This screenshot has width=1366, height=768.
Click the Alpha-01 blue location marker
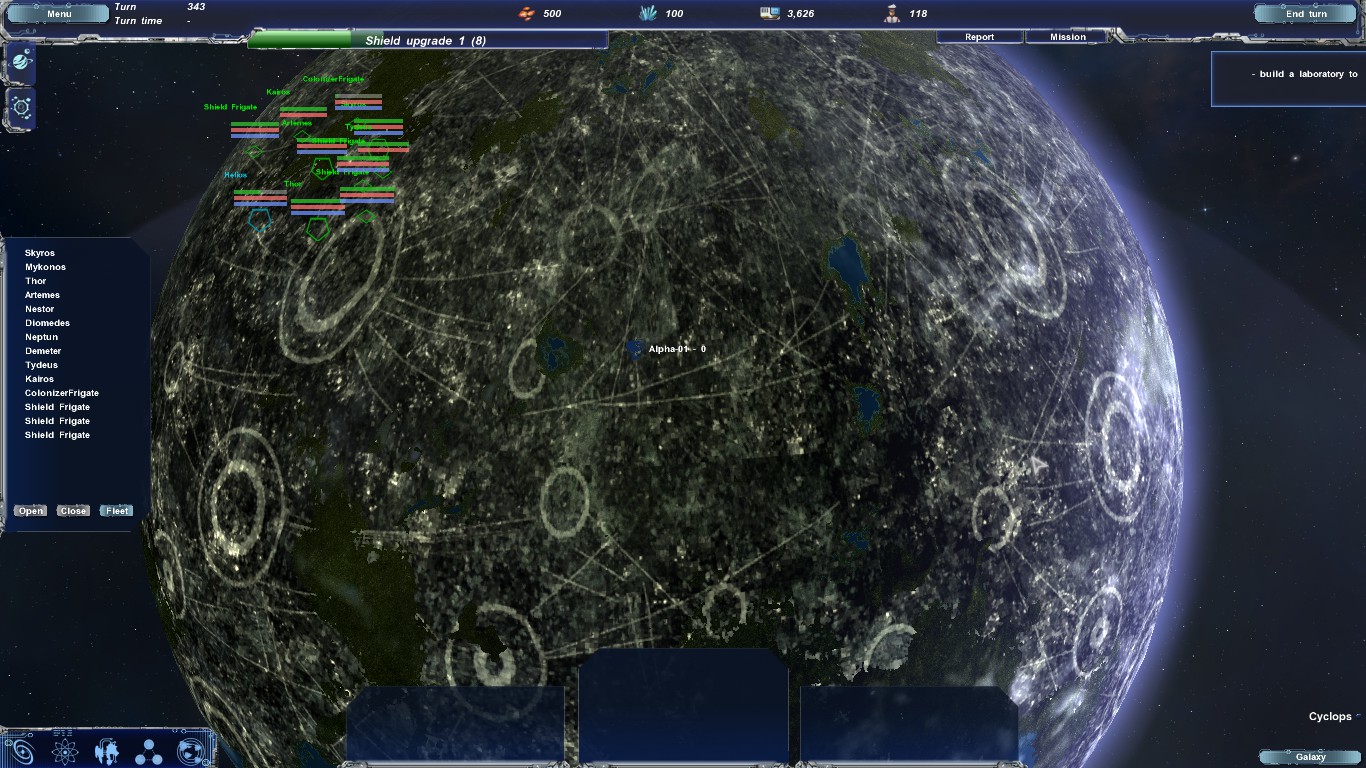point(635,349)
